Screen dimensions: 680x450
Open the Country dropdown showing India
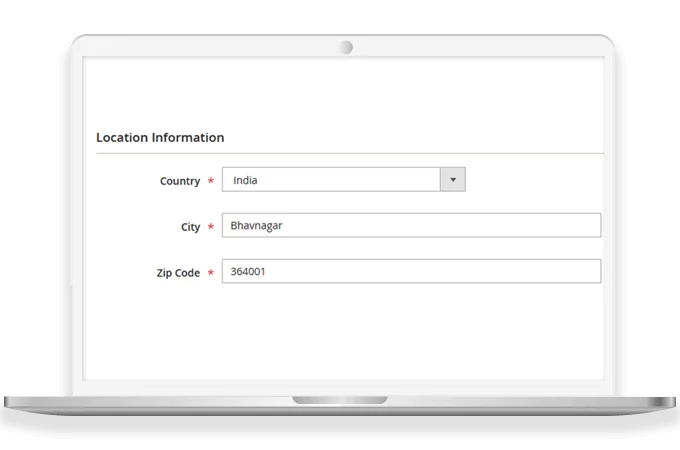(x=343, y=179)
